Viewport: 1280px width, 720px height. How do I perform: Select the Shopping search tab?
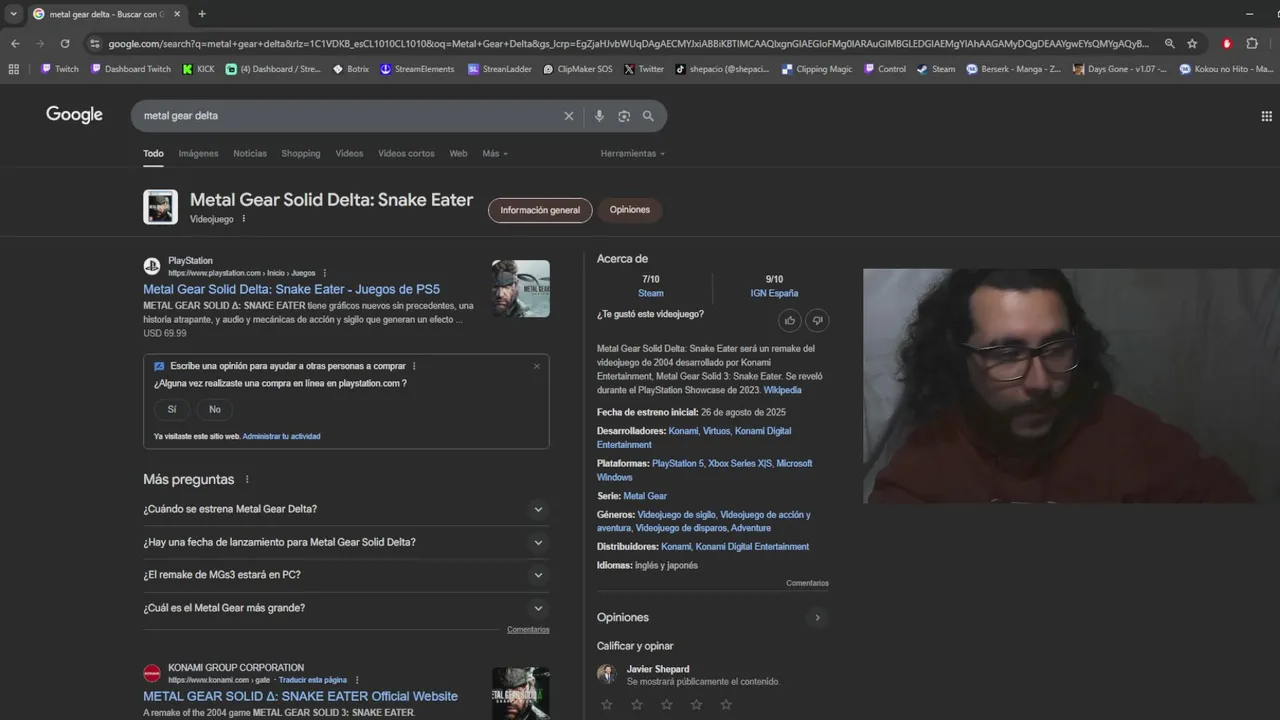coord(301,154)
